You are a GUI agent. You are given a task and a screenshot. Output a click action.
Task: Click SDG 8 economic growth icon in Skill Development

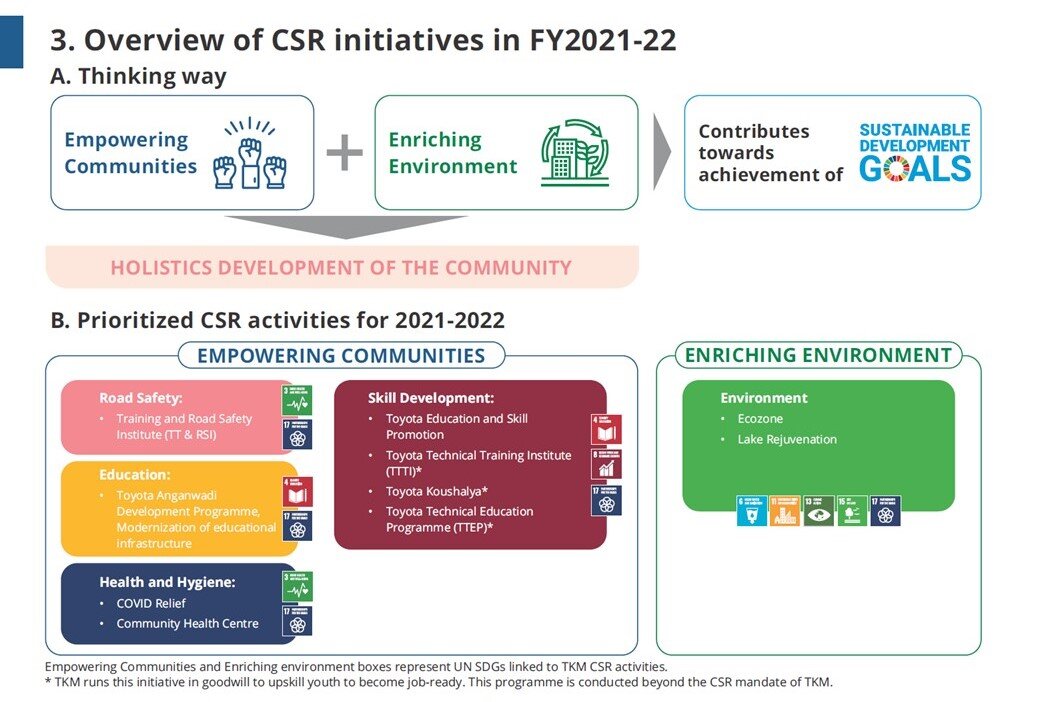[606, 464]
